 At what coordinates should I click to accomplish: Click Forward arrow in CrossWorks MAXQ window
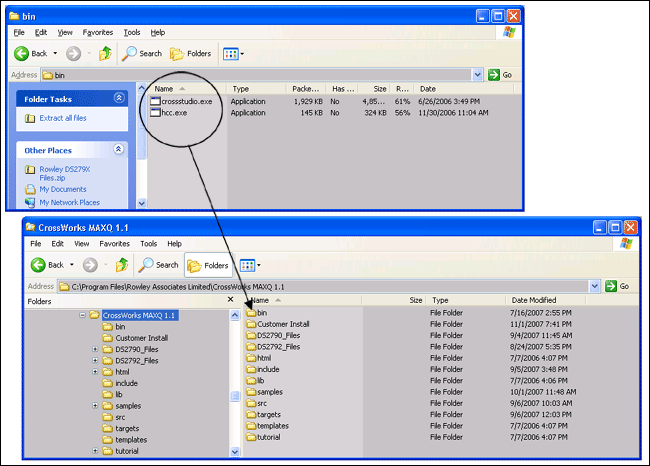90,265
